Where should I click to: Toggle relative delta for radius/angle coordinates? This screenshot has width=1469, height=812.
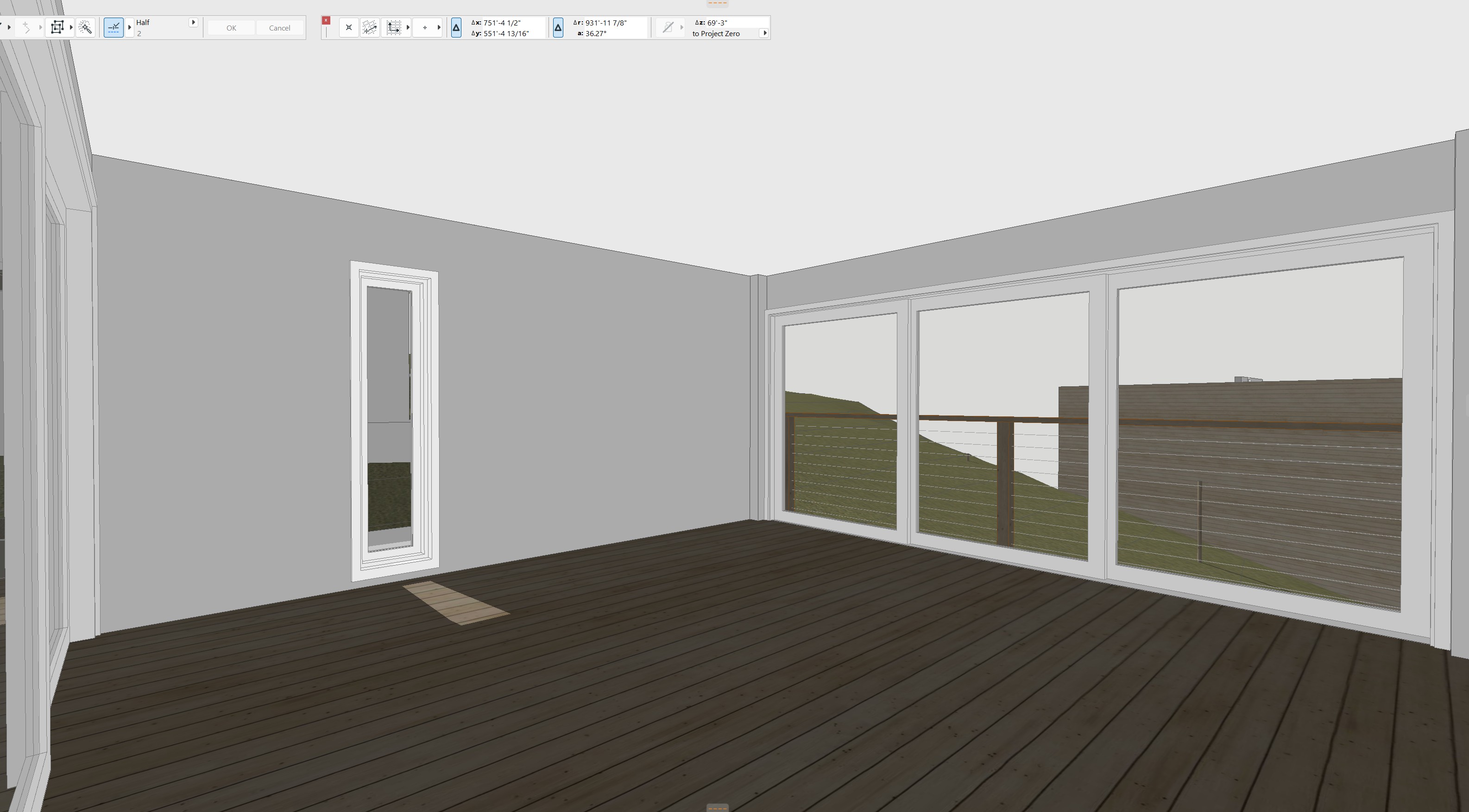[558, 27]
